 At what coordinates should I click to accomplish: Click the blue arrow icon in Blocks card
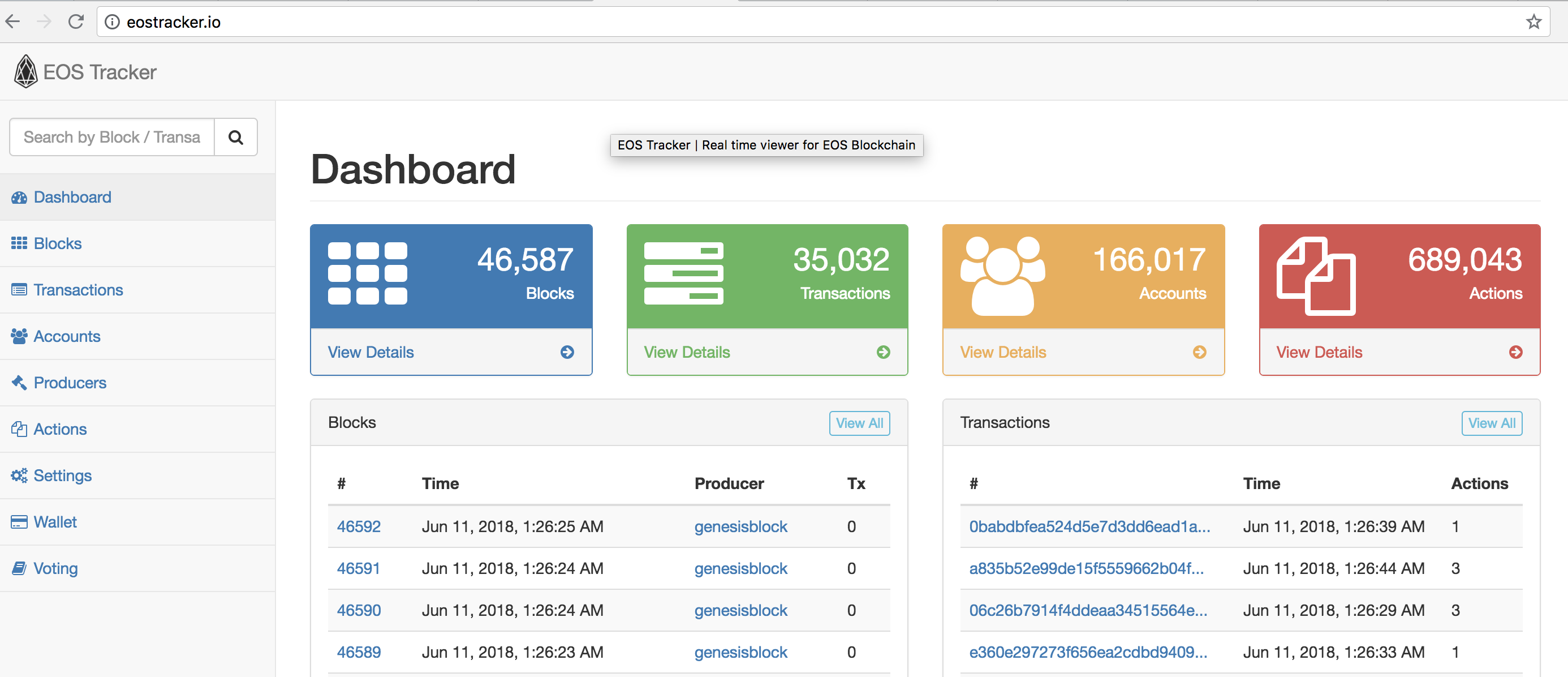567,352
